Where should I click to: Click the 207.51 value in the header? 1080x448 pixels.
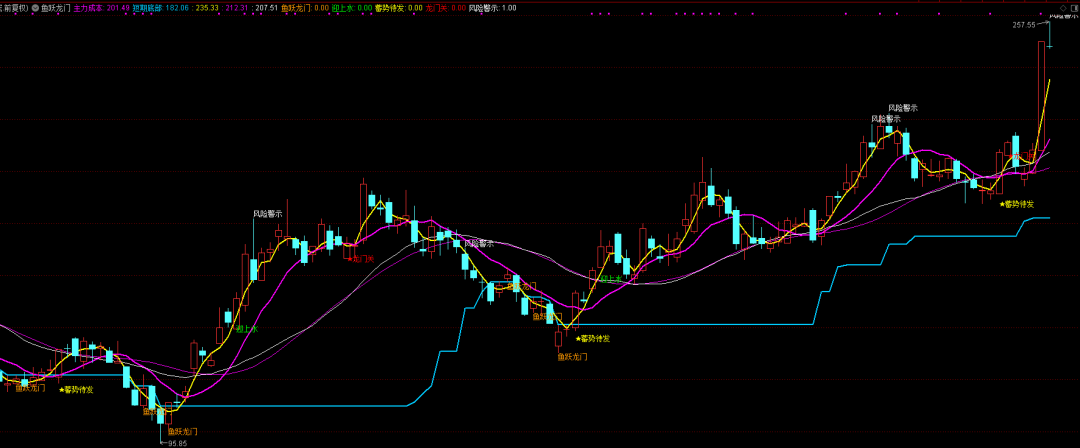tap(266, 7)
